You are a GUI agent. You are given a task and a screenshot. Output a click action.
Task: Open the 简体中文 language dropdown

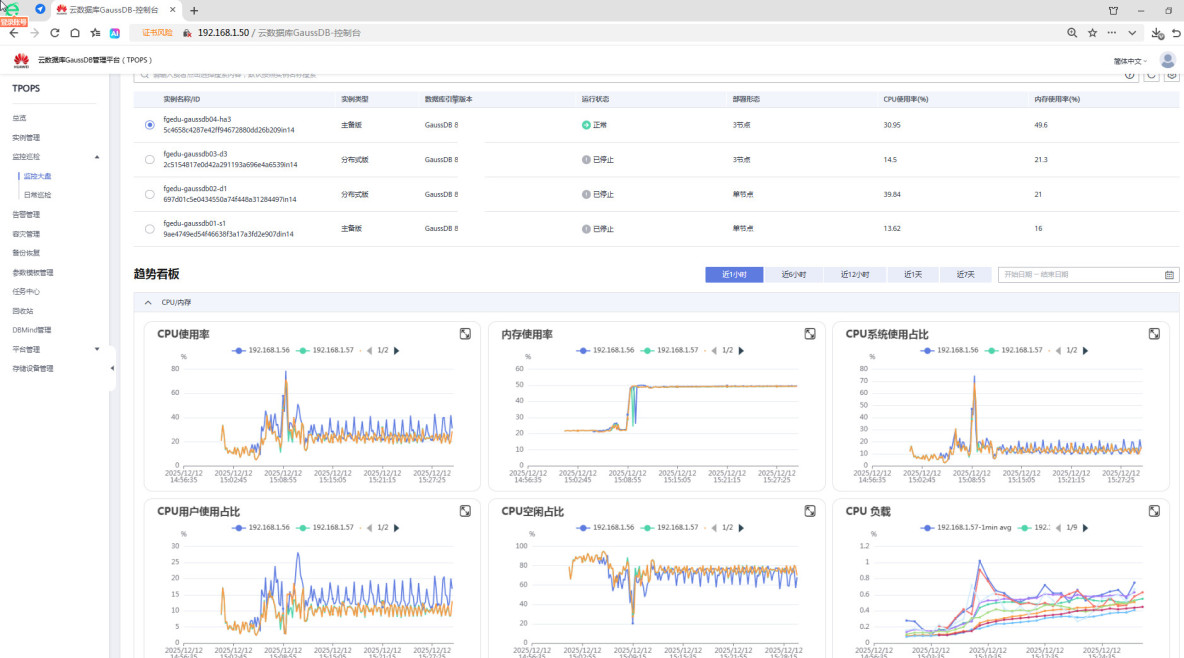click(x=1130, y=61)
